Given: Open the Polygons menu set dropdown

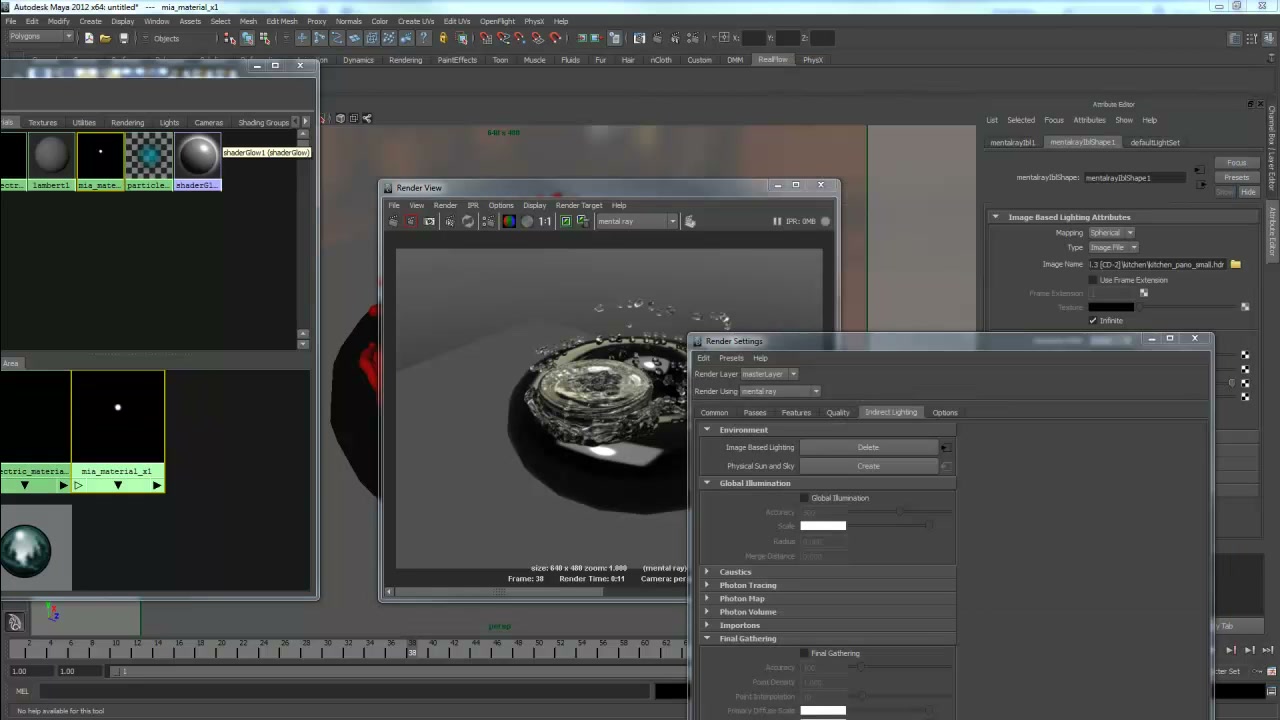Looking at the screenshot, I should pos(39,37).
